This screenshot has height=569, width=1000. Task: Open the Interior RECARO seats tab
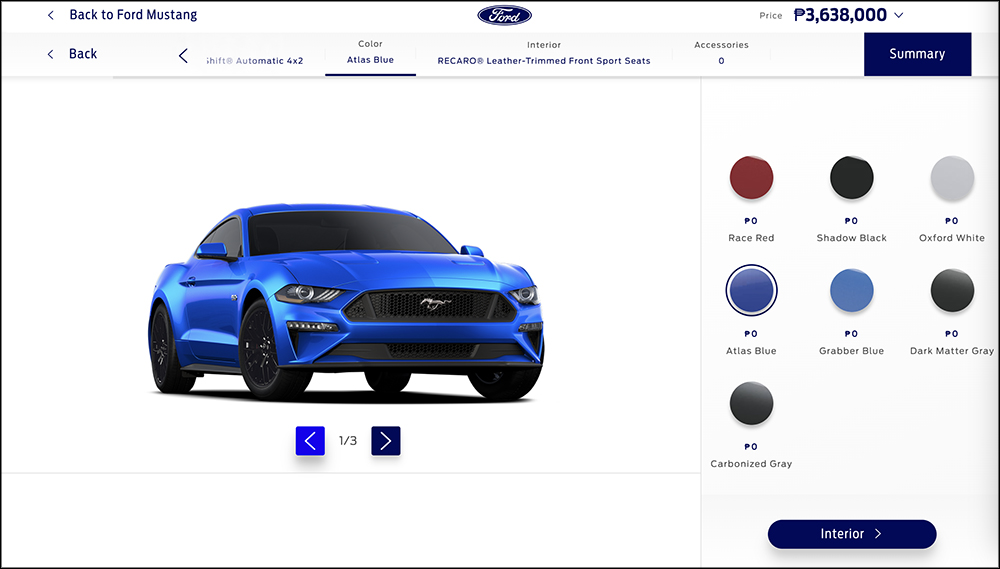544,53
